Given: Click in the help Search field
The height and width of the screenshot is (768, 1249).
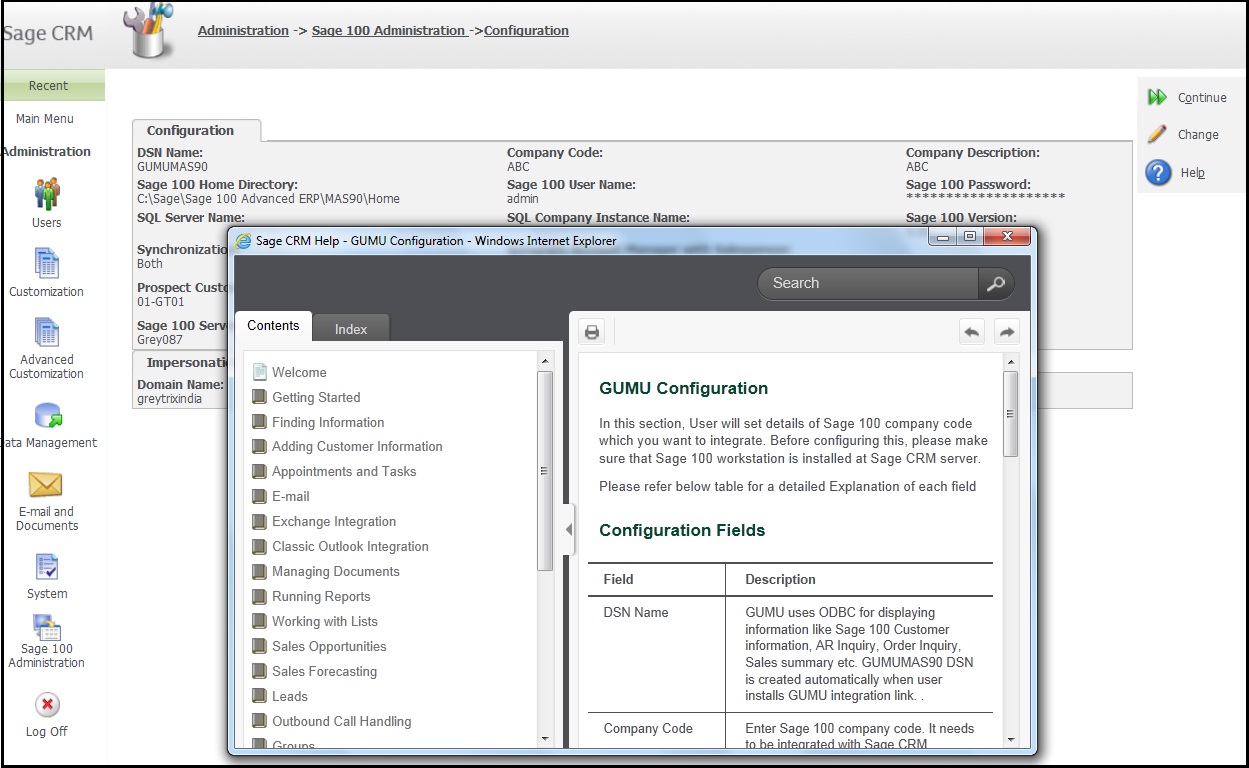Looking at the screenshot, I should tap(865, 284).
